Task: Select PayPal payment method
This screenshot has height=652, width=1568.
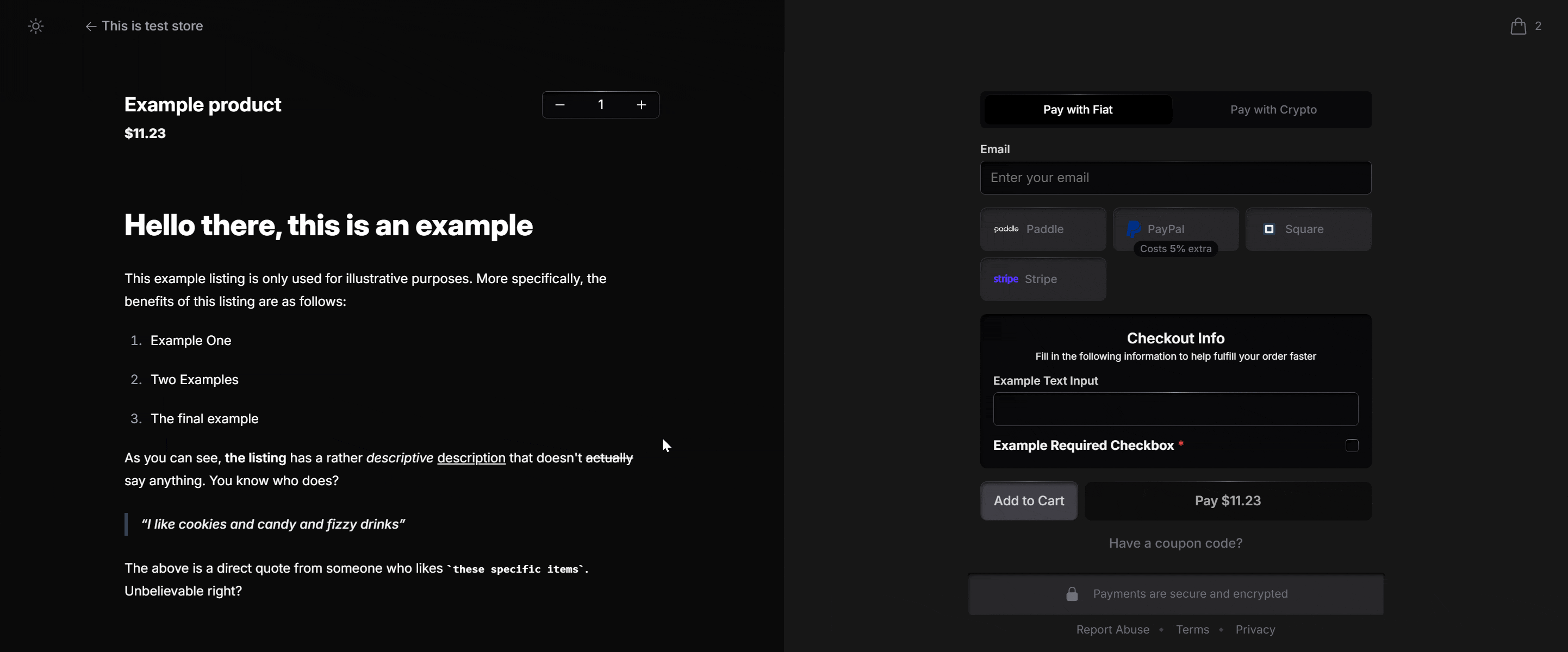Action: pyautogui.click(x=1175, y=228)
